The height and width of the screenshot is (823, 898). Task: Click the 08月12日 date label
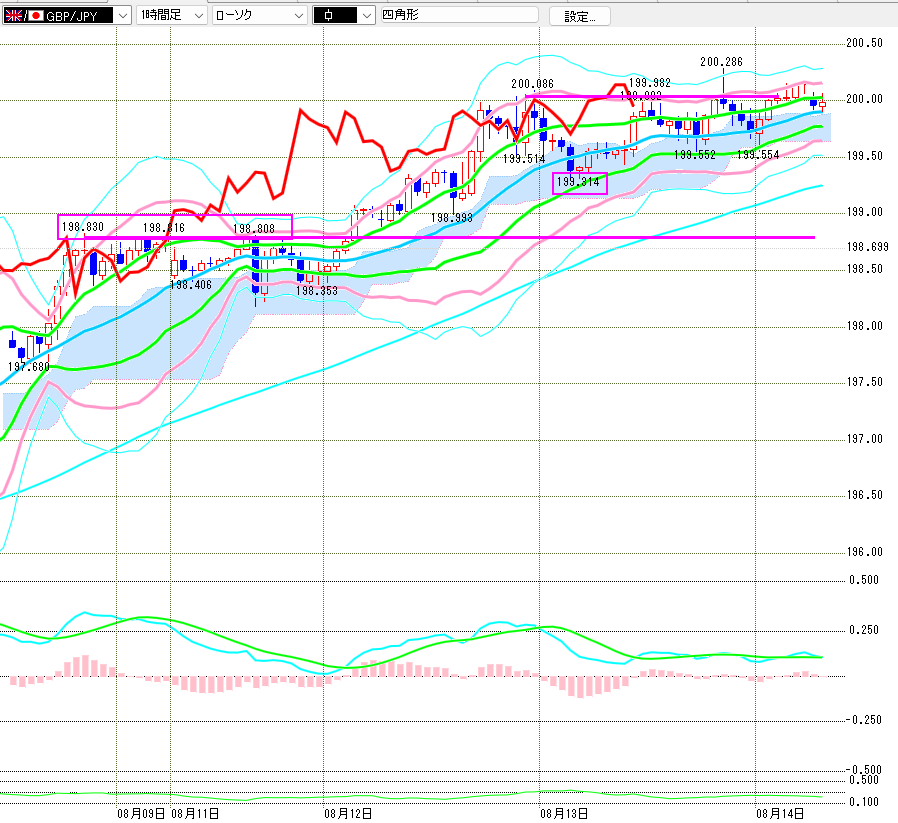click(x=348, y=813)
